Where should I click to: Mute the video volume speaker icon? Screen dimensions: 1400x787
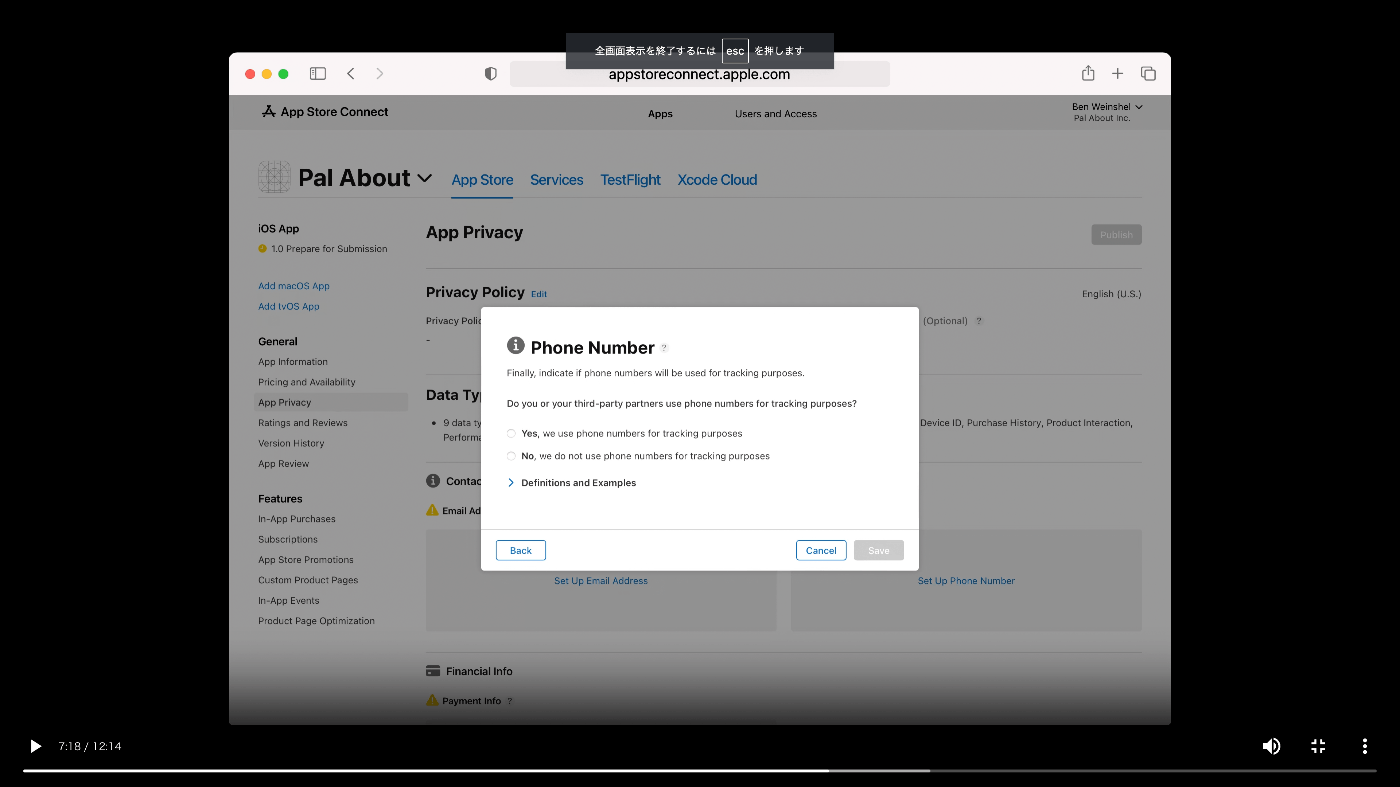pyautogui.click(x=1271, y=746)
